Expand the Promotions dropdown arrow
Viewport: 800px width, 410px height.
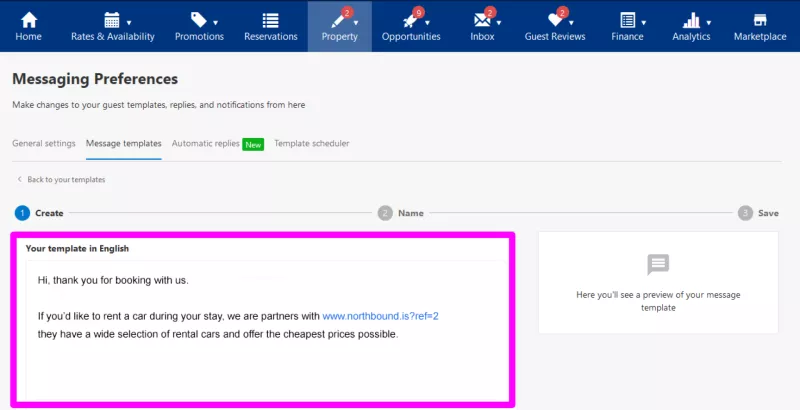click(215, 22)
